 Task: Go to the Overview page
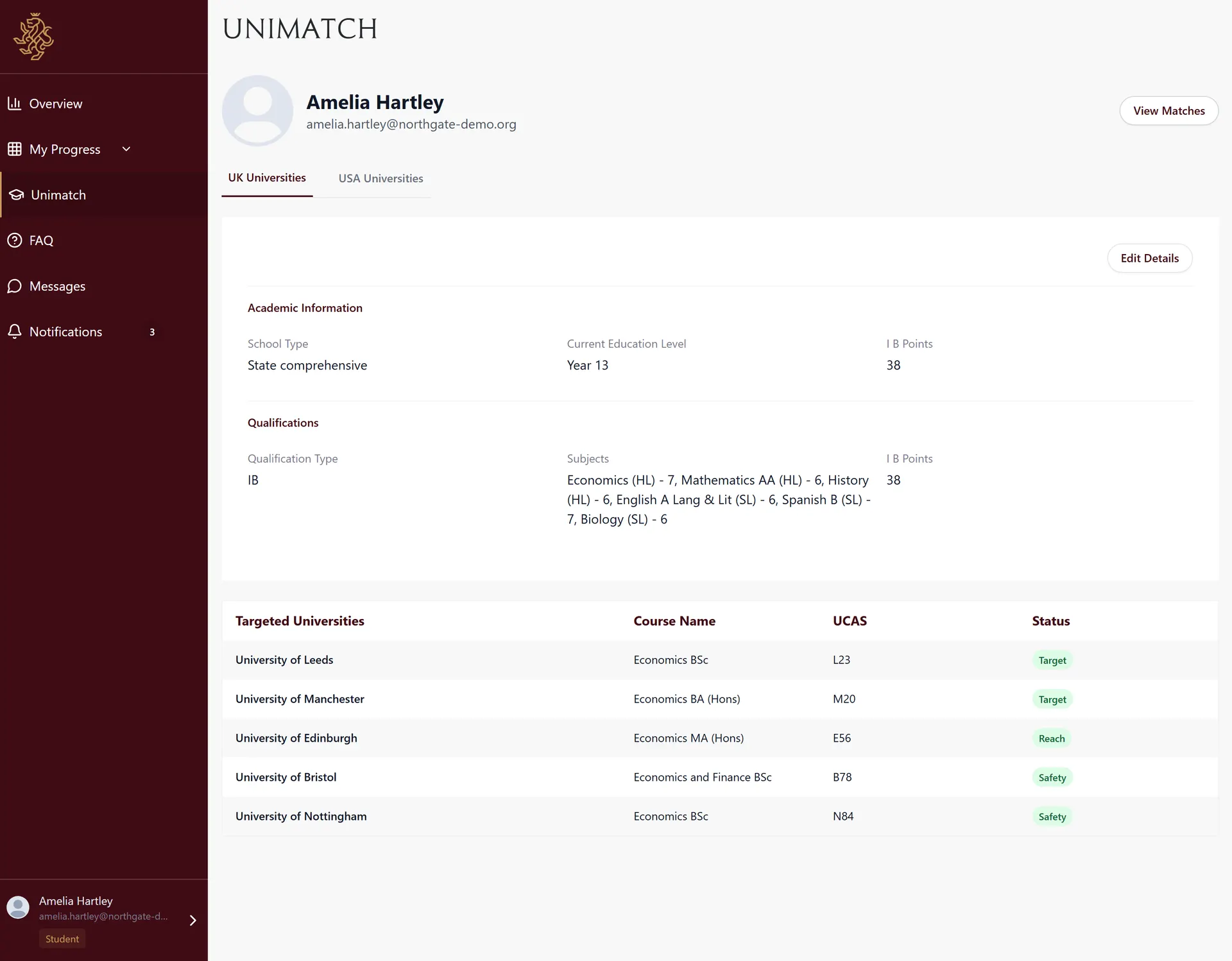coord(104,103)
